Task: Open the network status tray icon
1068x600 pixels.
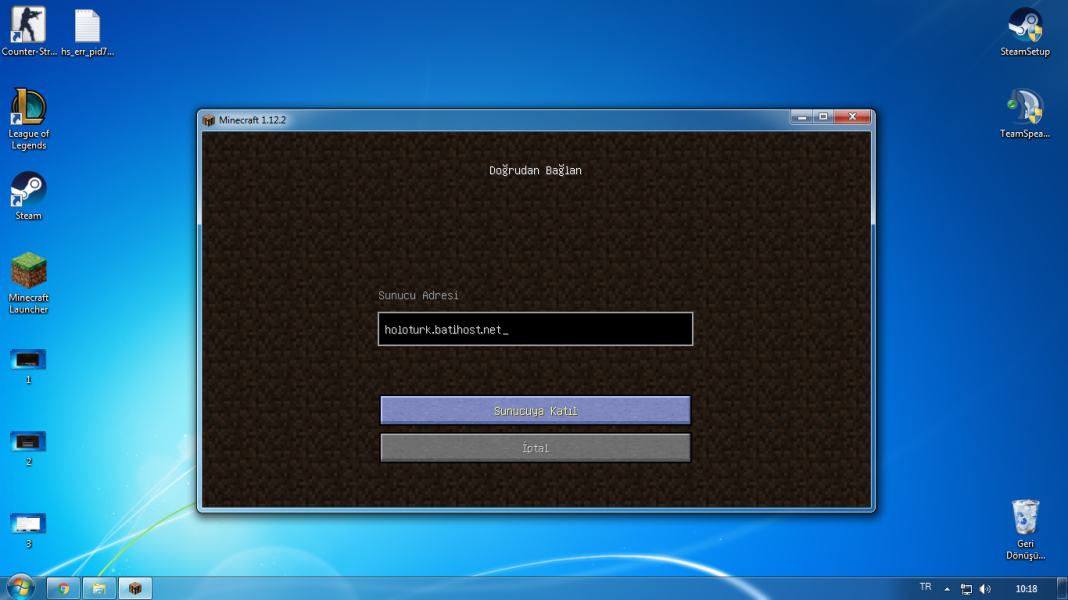Action: click(x=967, y=589)
